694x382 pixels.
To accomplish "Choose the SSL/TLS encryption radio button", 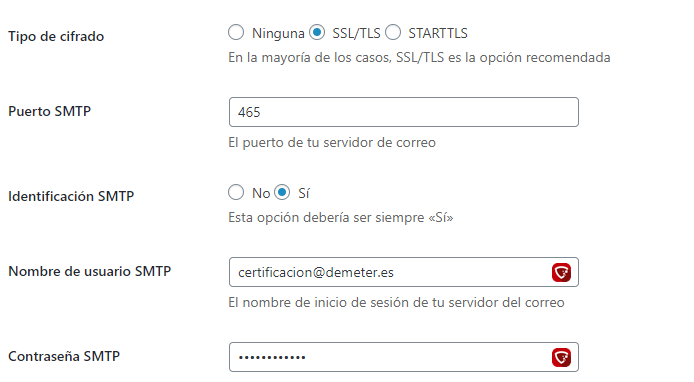I will tap(317, 32).
